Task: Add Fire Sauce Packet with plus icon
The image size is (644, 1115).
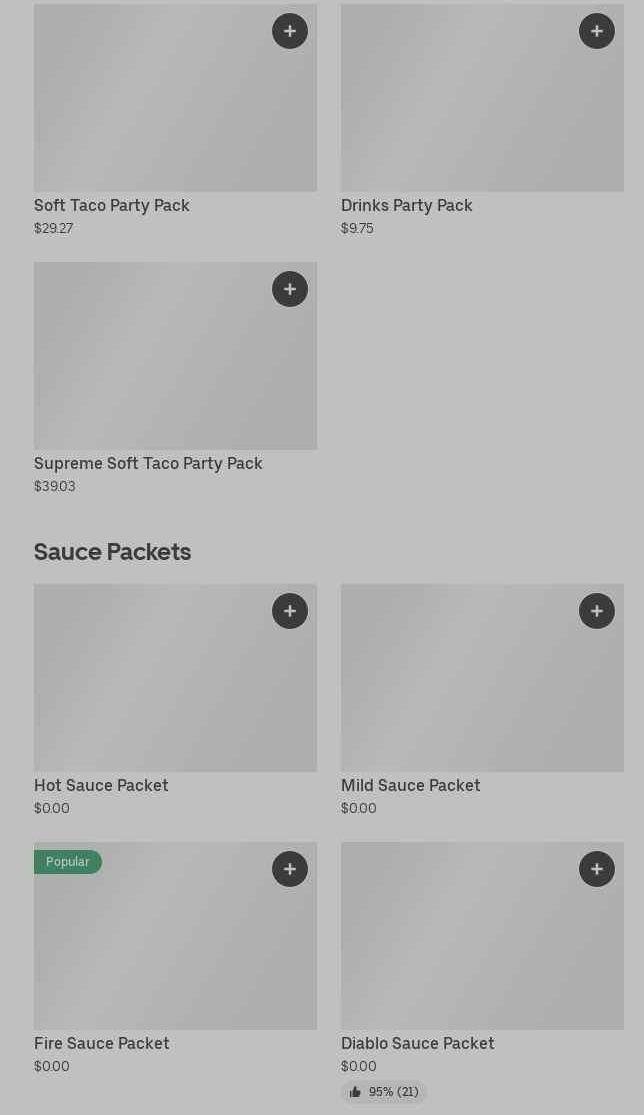Action: 290,869
